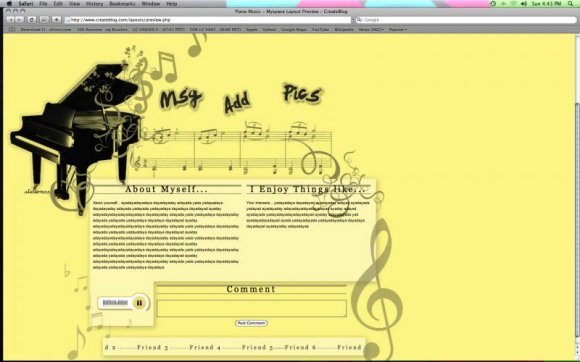Open the Bookmarks menu
The height and width of the screenshot is (362, 580).
122,4
